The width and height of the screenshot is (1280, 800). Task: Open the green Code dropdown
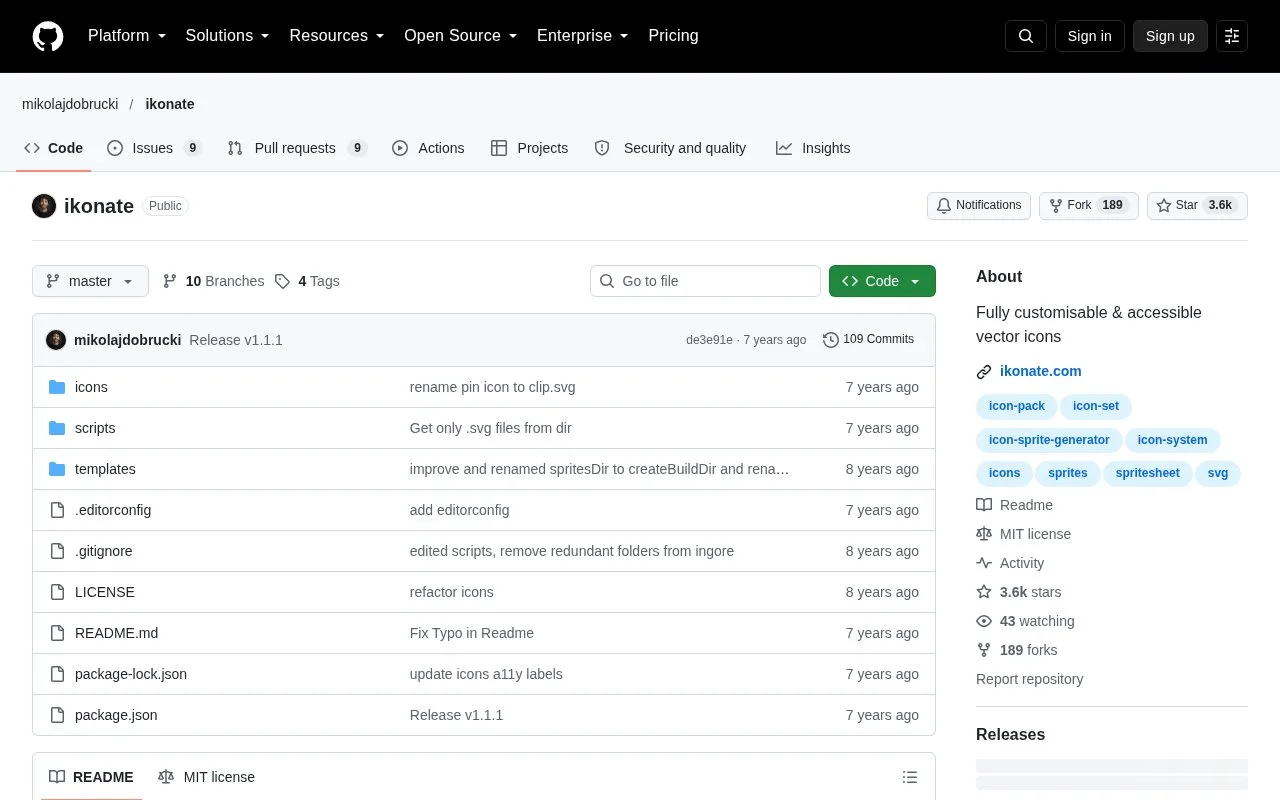[882, 281]
